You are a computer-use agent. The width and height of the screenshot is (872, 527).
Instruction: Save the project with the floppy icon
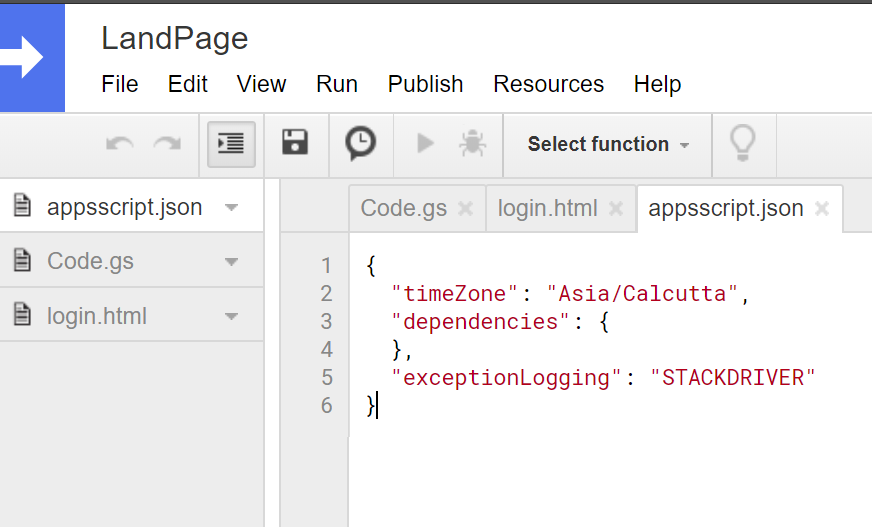(295, 142)
